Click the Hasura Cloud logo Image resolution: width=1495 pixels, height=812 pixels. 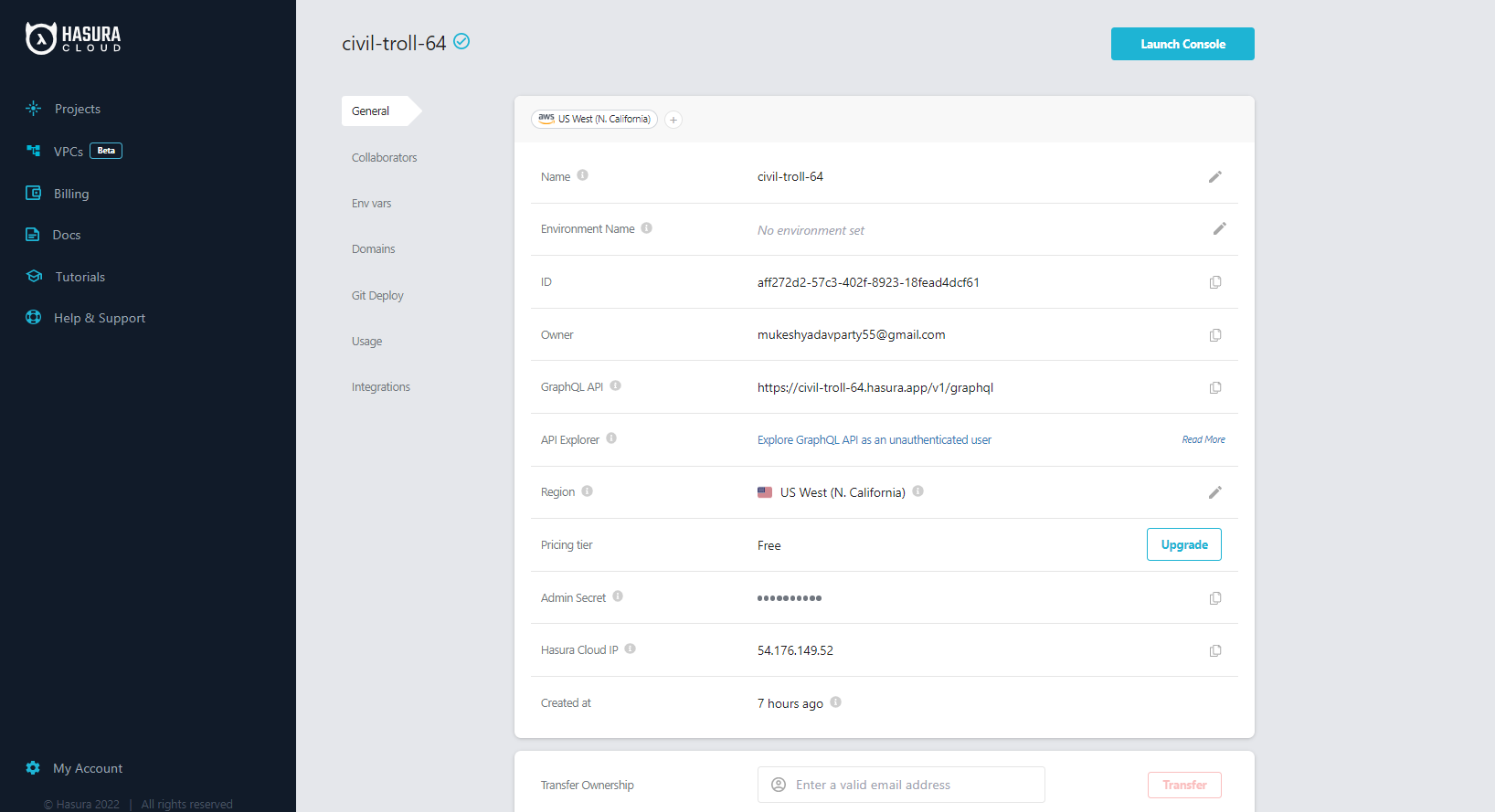click(x=73, y=38)
